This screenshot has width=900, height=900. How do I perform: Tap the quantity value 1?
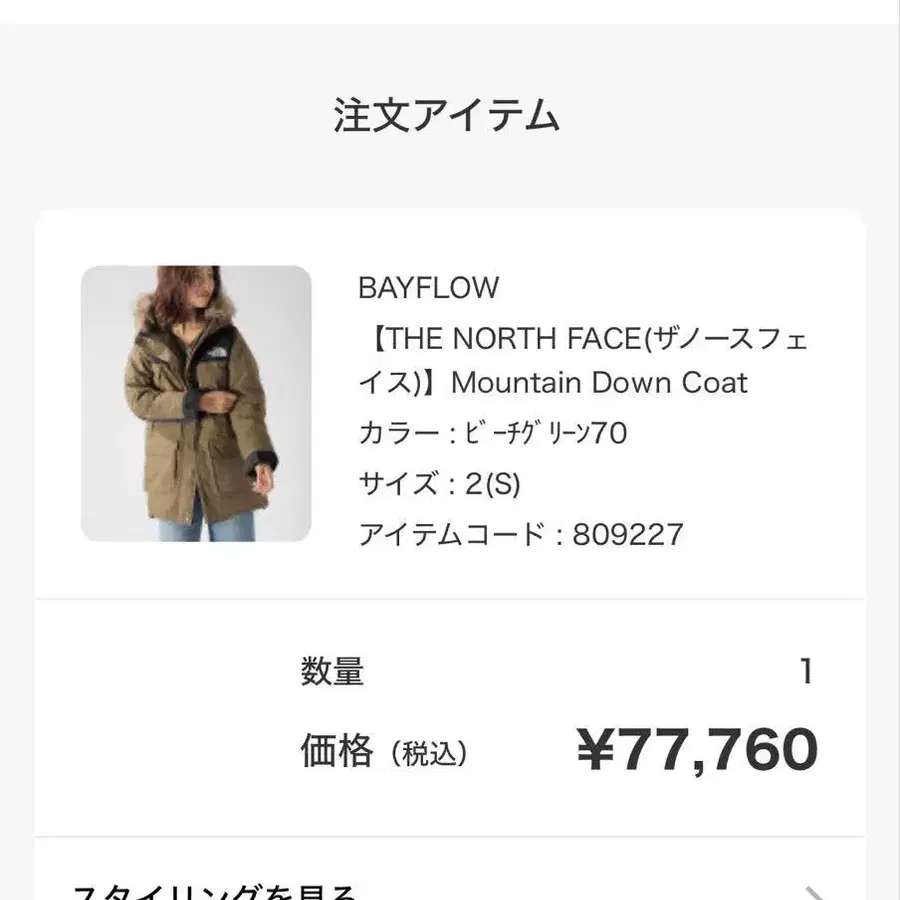pos(806,671)
